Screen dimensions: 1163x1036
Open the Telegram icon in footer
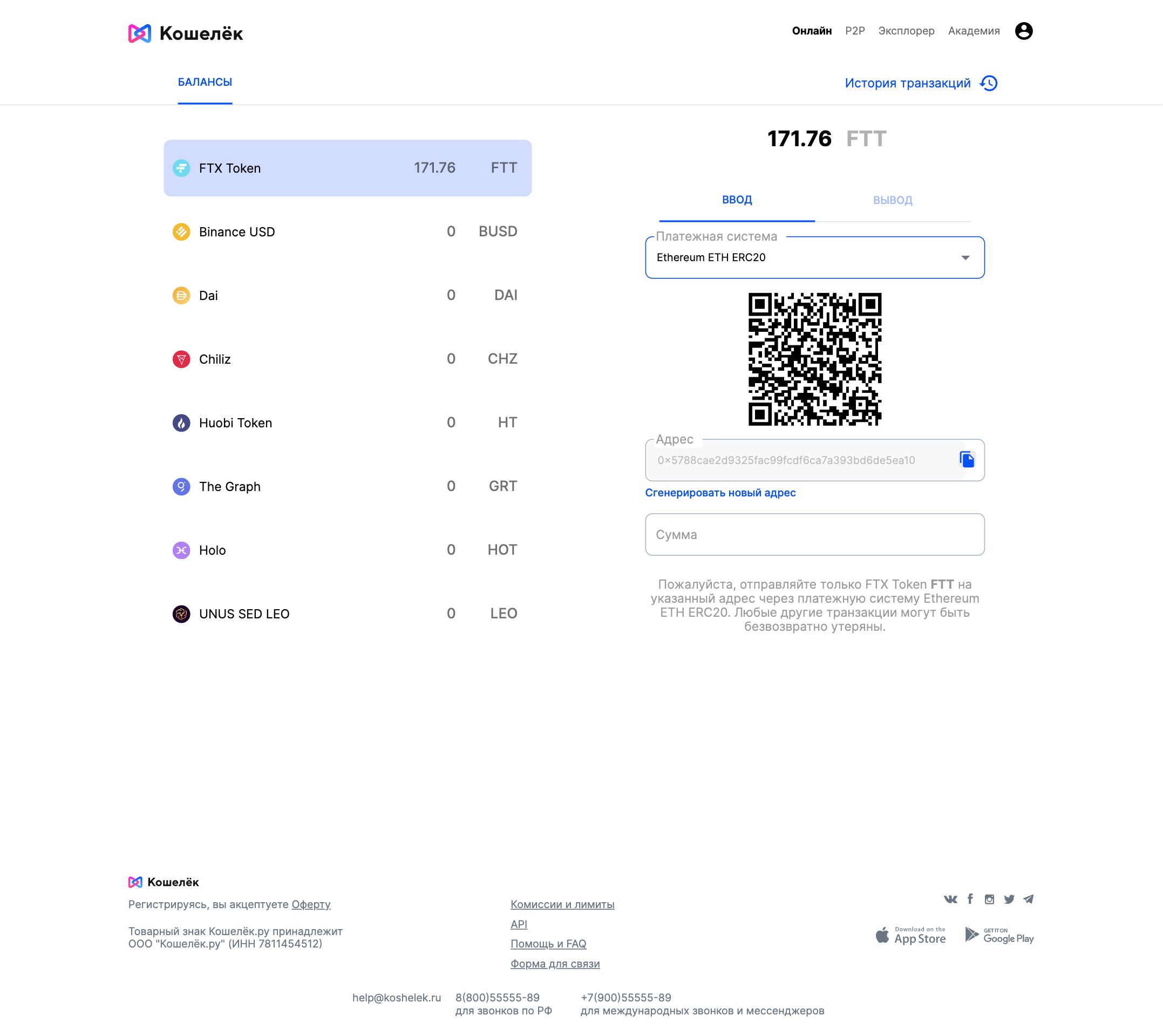(x=1028, y=899)
